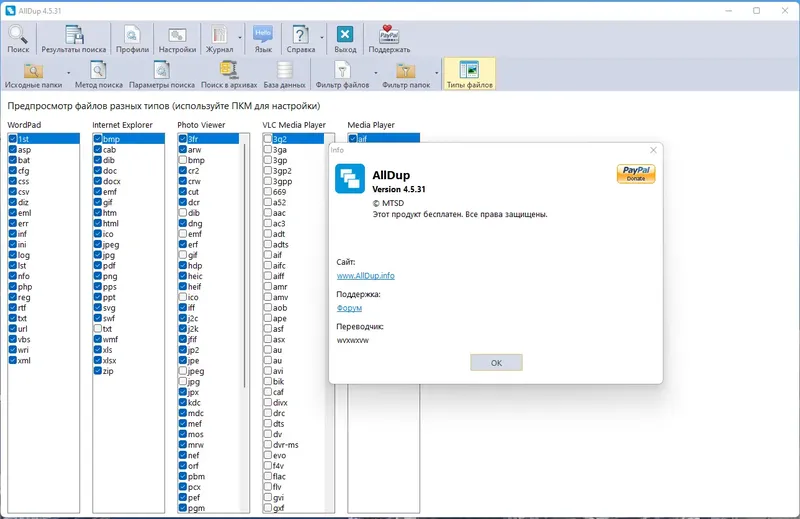Open www.AllDup.info website link
Viewport: 800px width, 519px height.
(365, 276)
